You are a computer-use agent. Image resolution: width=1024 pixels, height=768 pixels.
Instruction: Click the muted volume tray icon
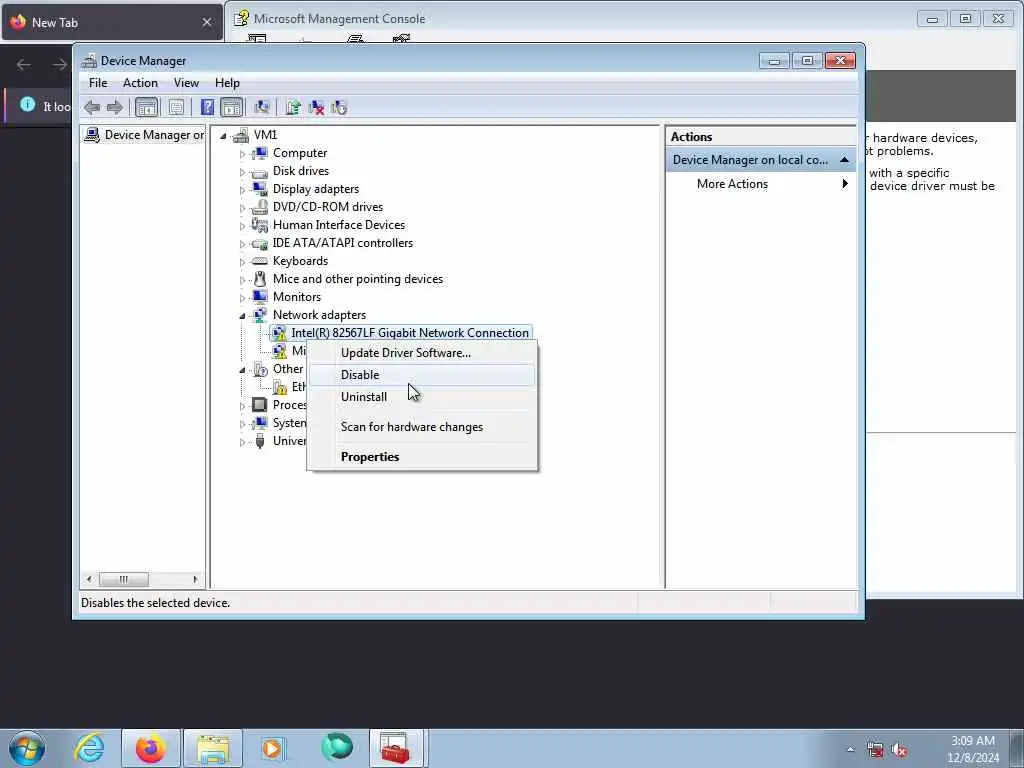tap(899, 750)
